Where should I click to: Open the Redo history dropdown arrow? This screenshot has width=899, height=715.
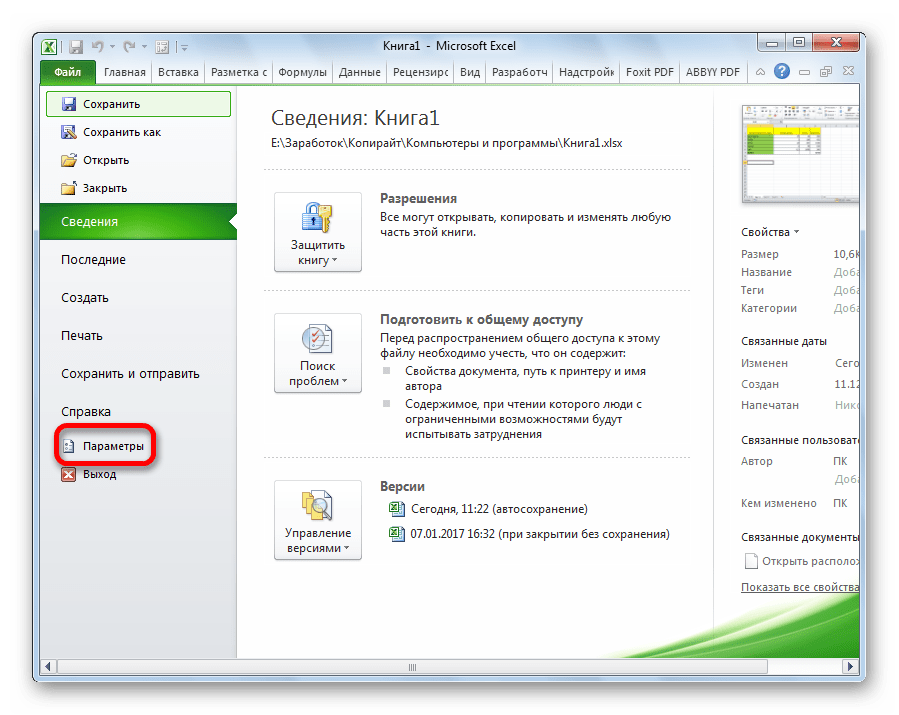pos(144,47)
